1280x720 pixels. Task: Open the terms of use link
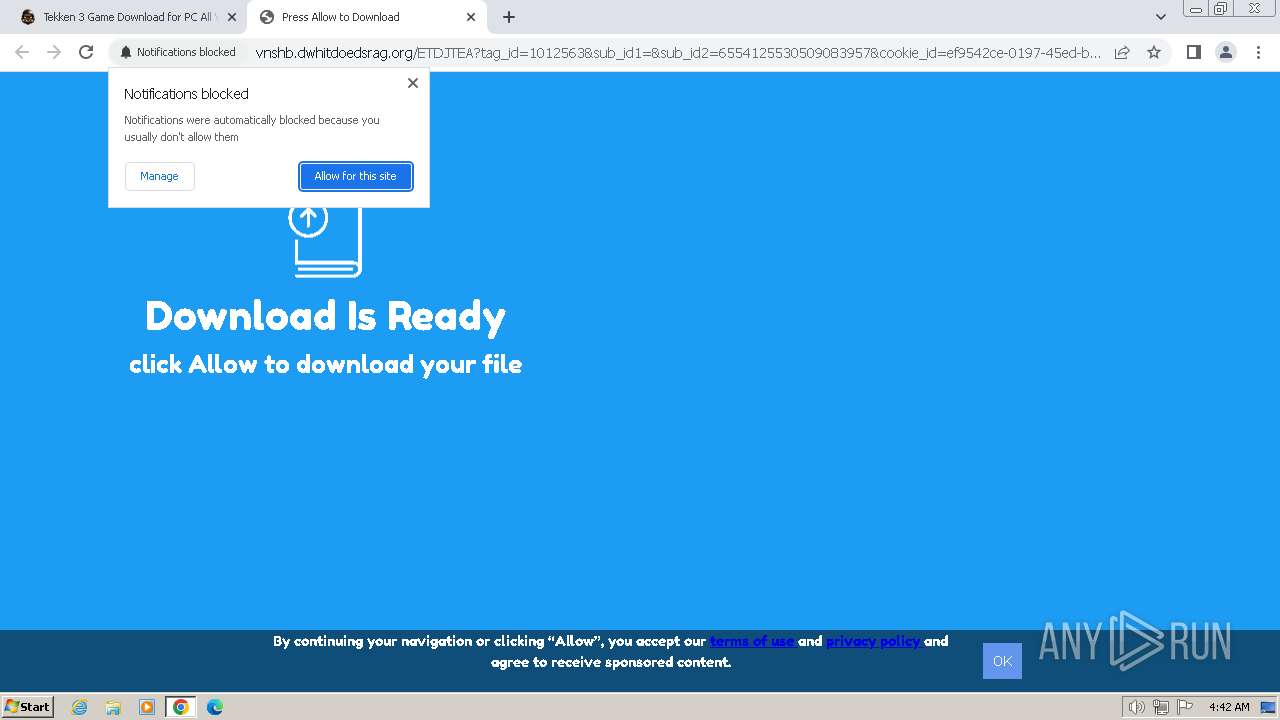[x=753, y=641]
